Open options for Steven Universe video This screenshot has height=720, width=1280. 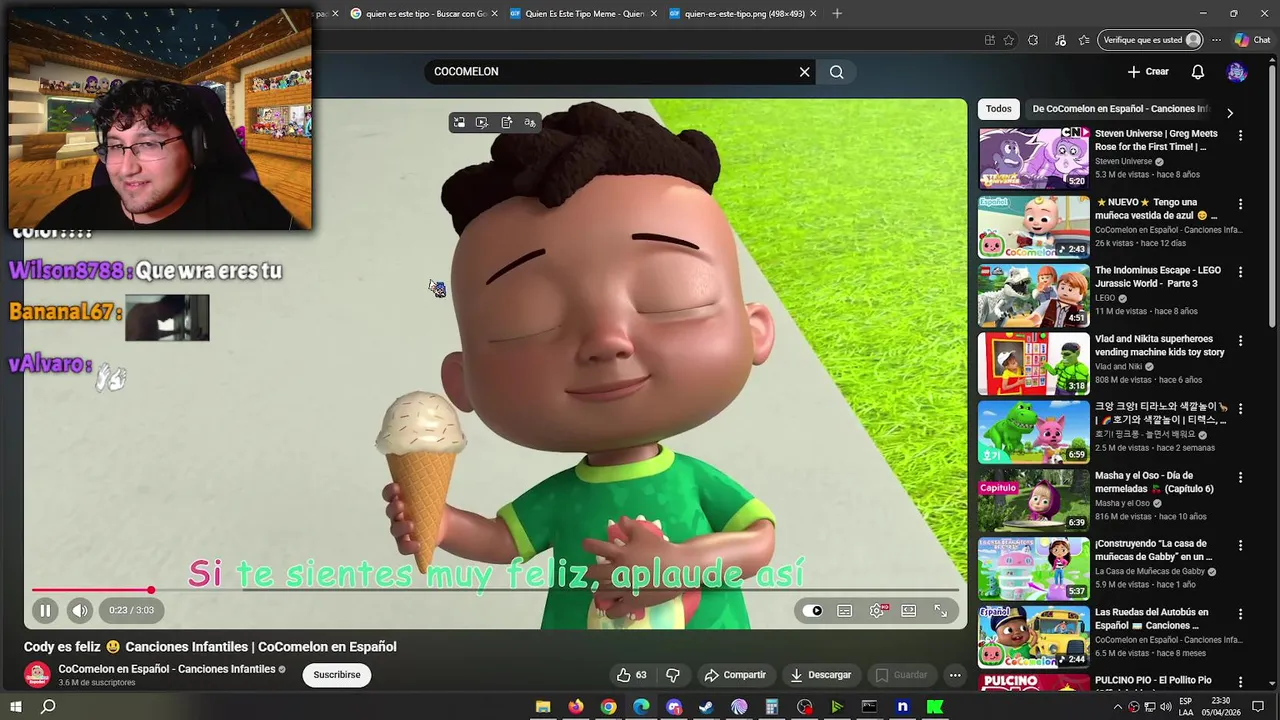(1241, 135)
